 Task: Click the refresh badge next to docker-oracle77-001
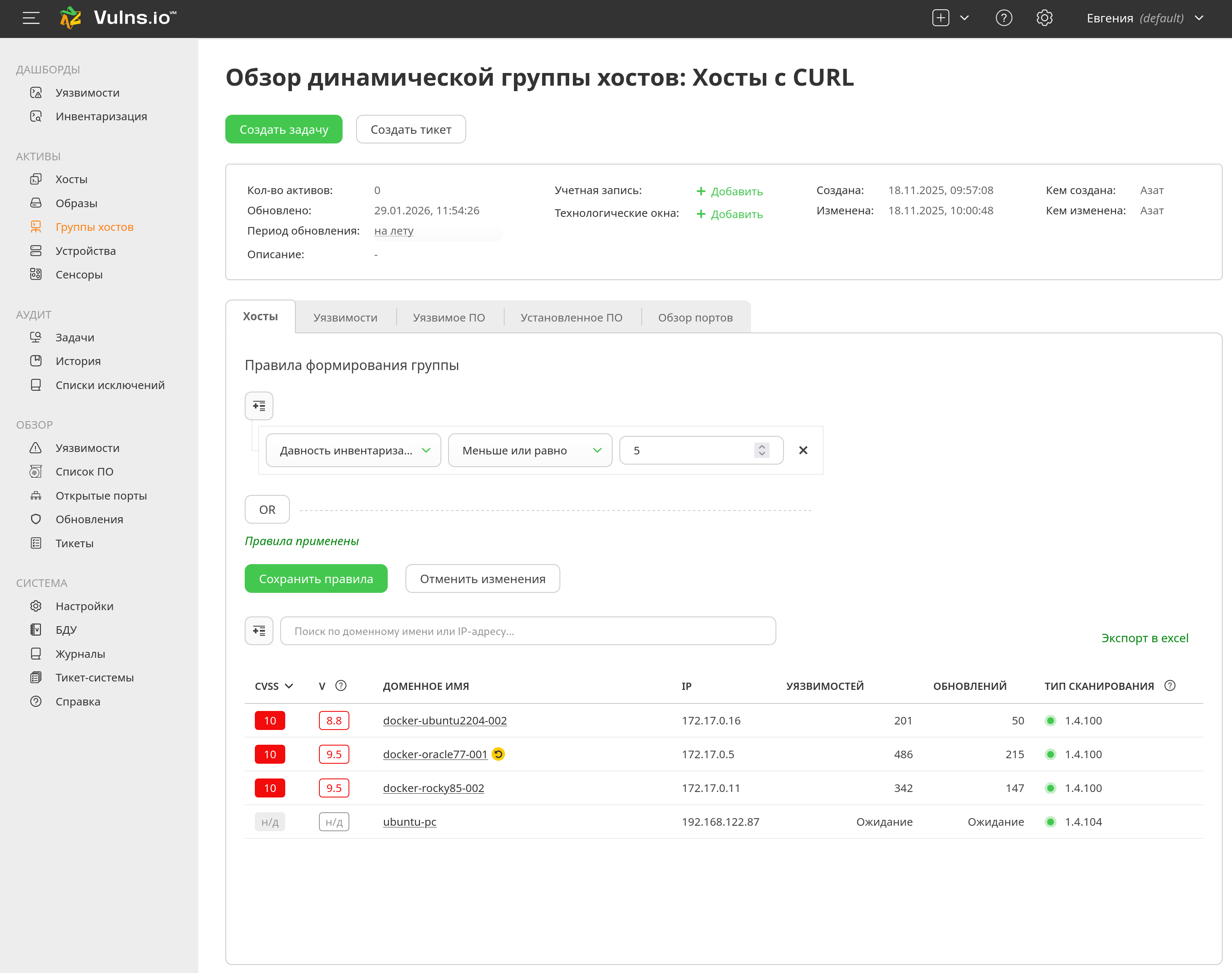(x=498, y=754)
